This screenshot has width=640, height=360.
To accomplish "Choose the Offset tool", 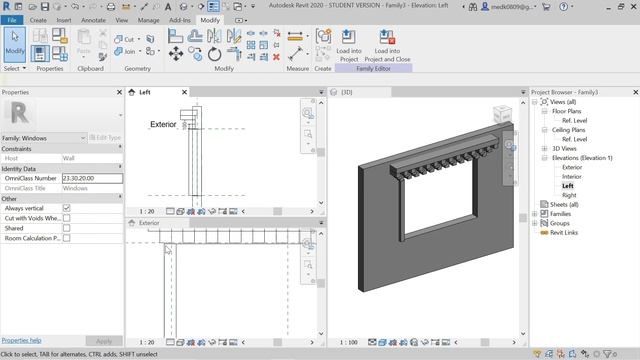I will 195,36.
